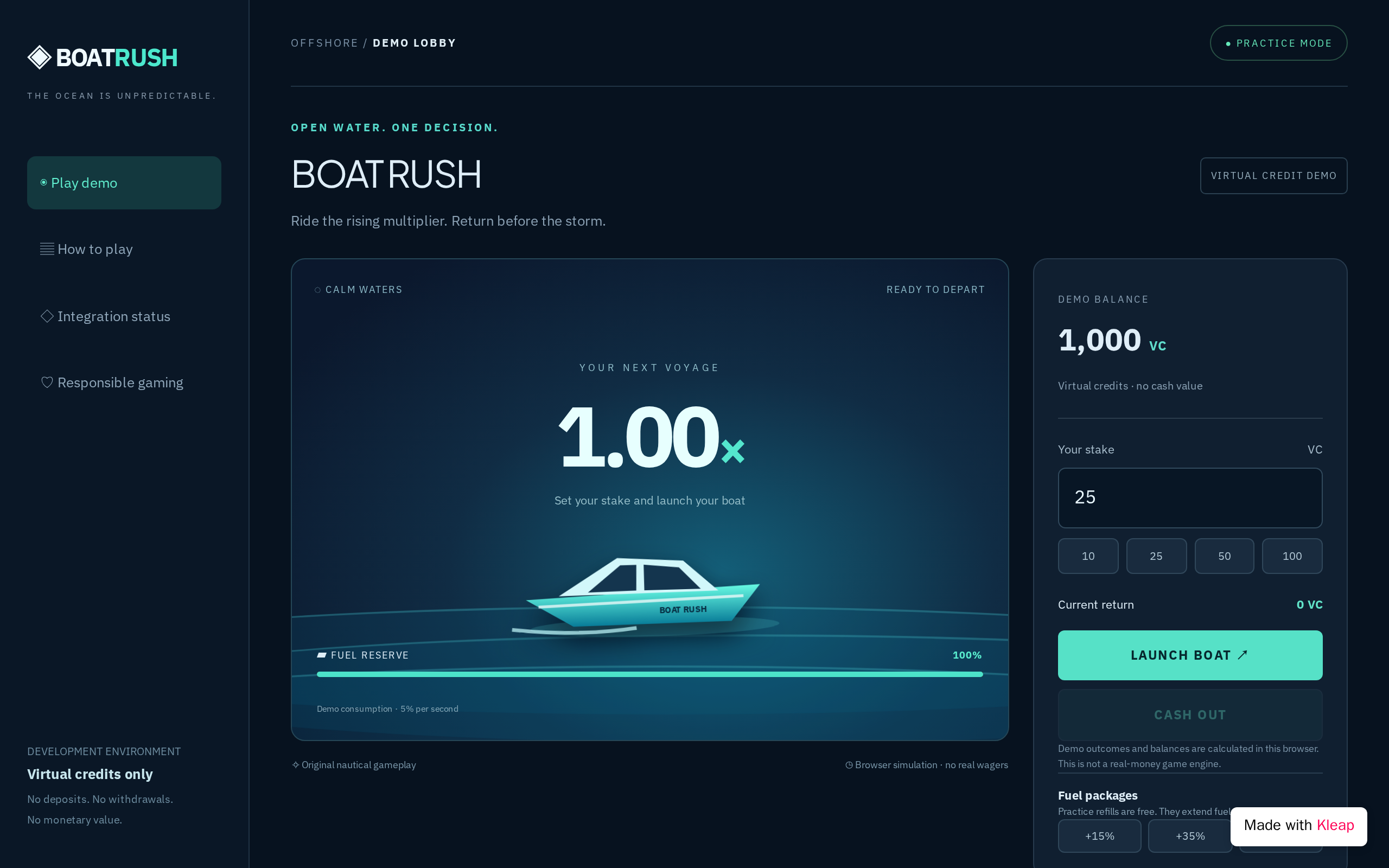
Task: Click the fuel reserve progress bar
Action: click(649, 674)
